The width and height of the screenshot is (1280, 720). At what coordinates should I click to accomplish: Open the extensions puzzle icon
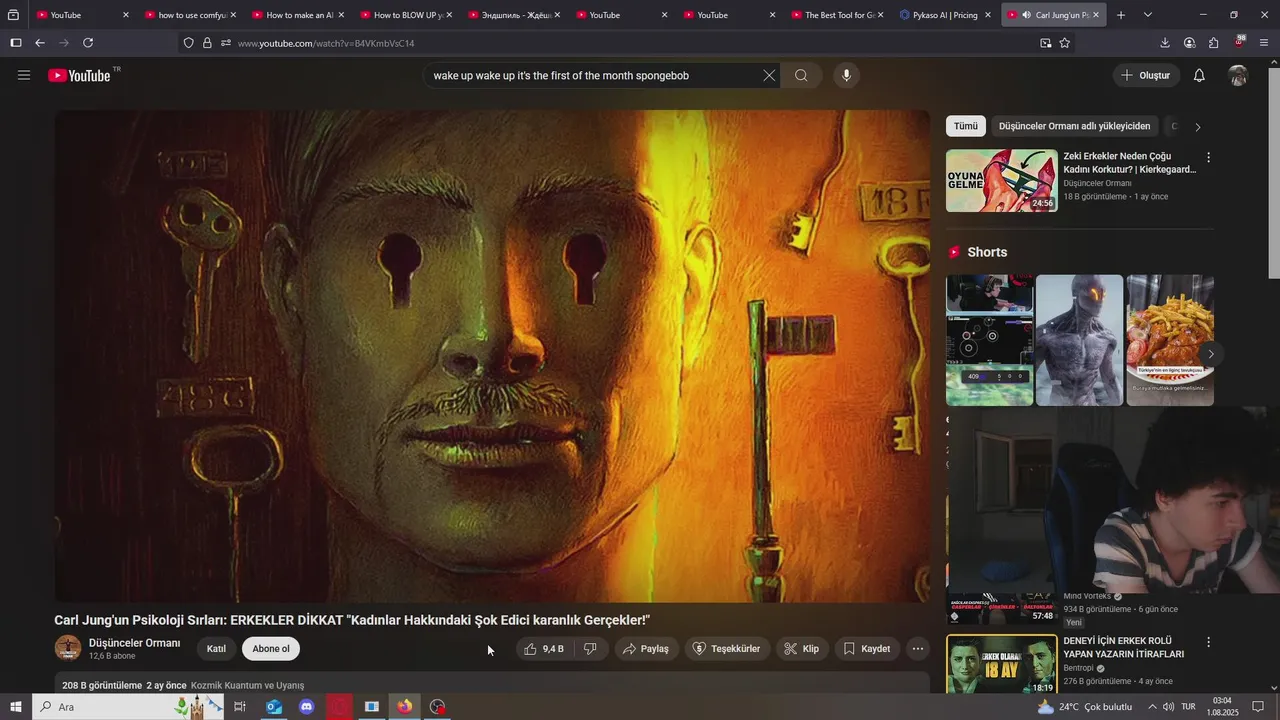pyautogui.click(x=1213, y=43)
